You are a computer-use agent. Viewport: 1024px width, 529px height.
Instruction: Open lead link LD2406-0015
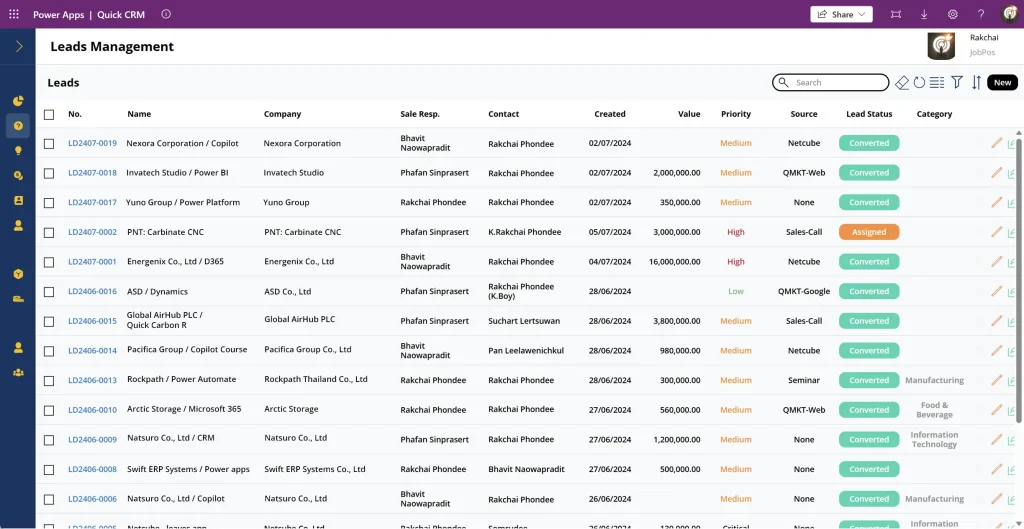[92, 321]
